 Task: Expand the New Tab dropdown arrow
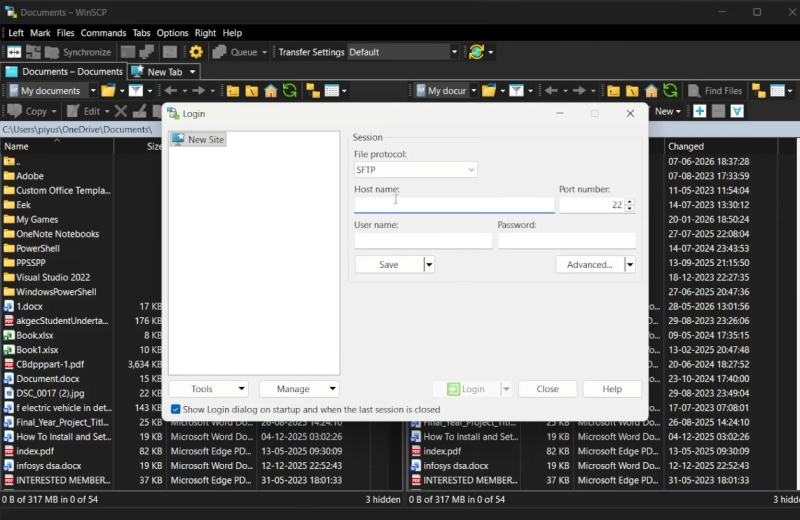point(192,72)
